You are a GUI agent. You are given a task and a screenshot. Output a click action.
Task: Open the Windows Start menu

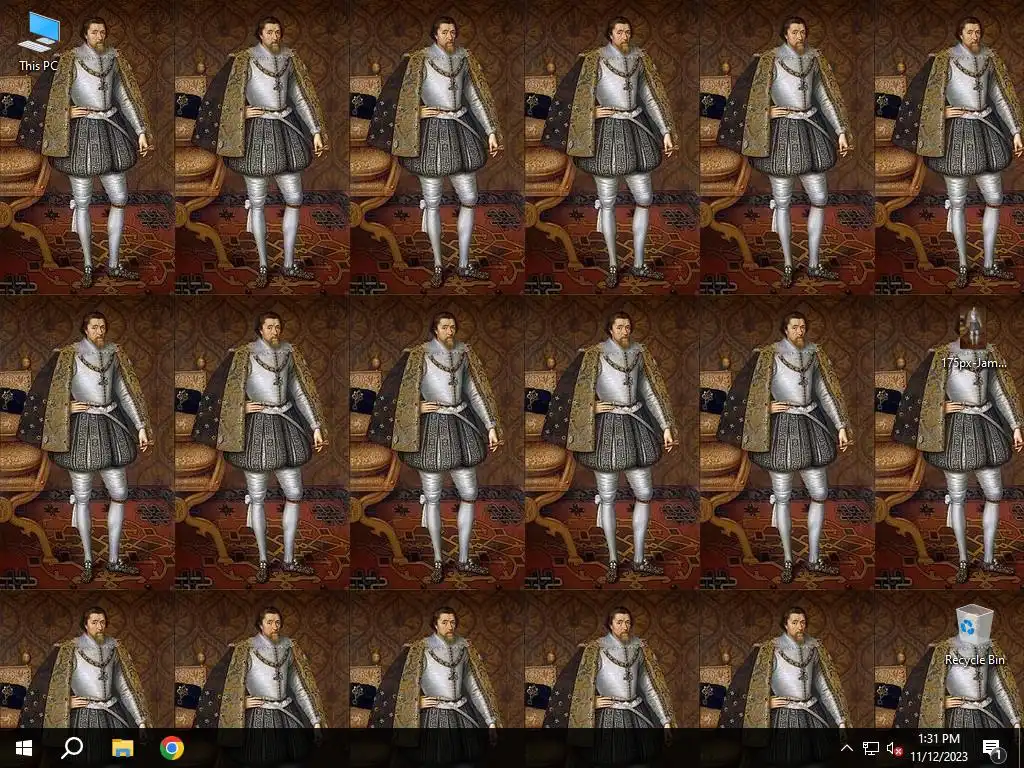click(x=24, y=748)
